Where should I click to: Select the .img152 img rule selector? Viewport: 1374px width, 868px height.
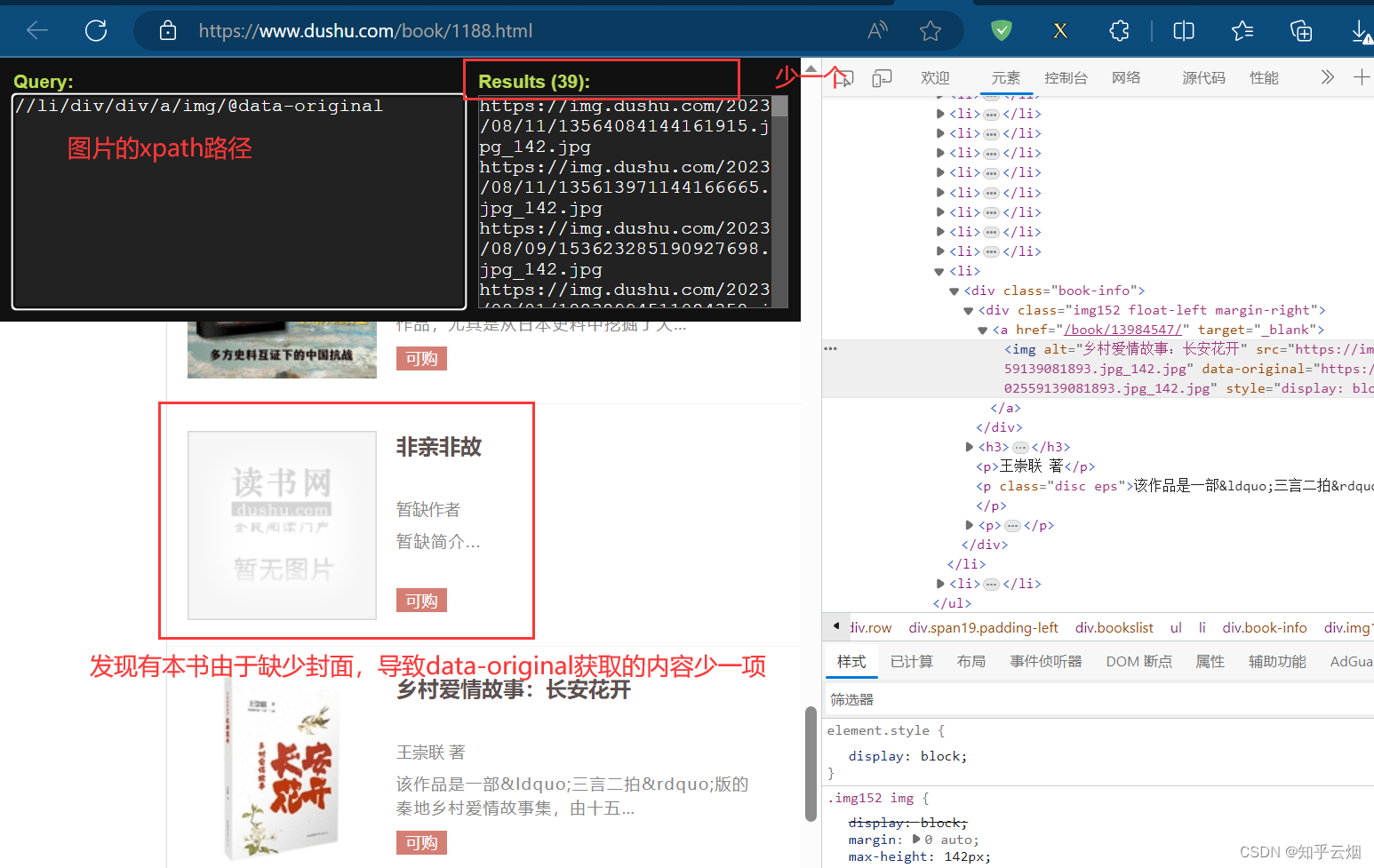tap(872, 798)
